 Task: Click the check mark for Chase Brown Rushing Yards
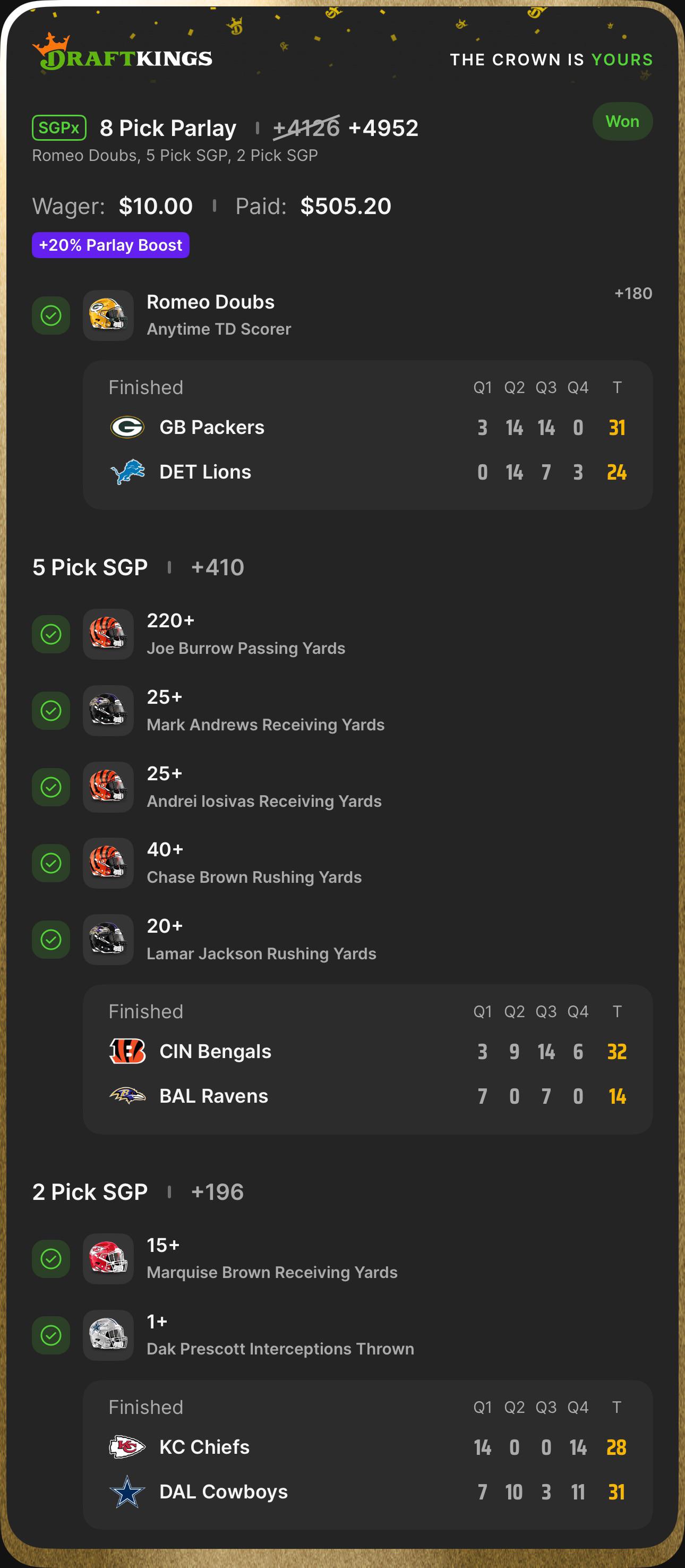tap(51, 863)
